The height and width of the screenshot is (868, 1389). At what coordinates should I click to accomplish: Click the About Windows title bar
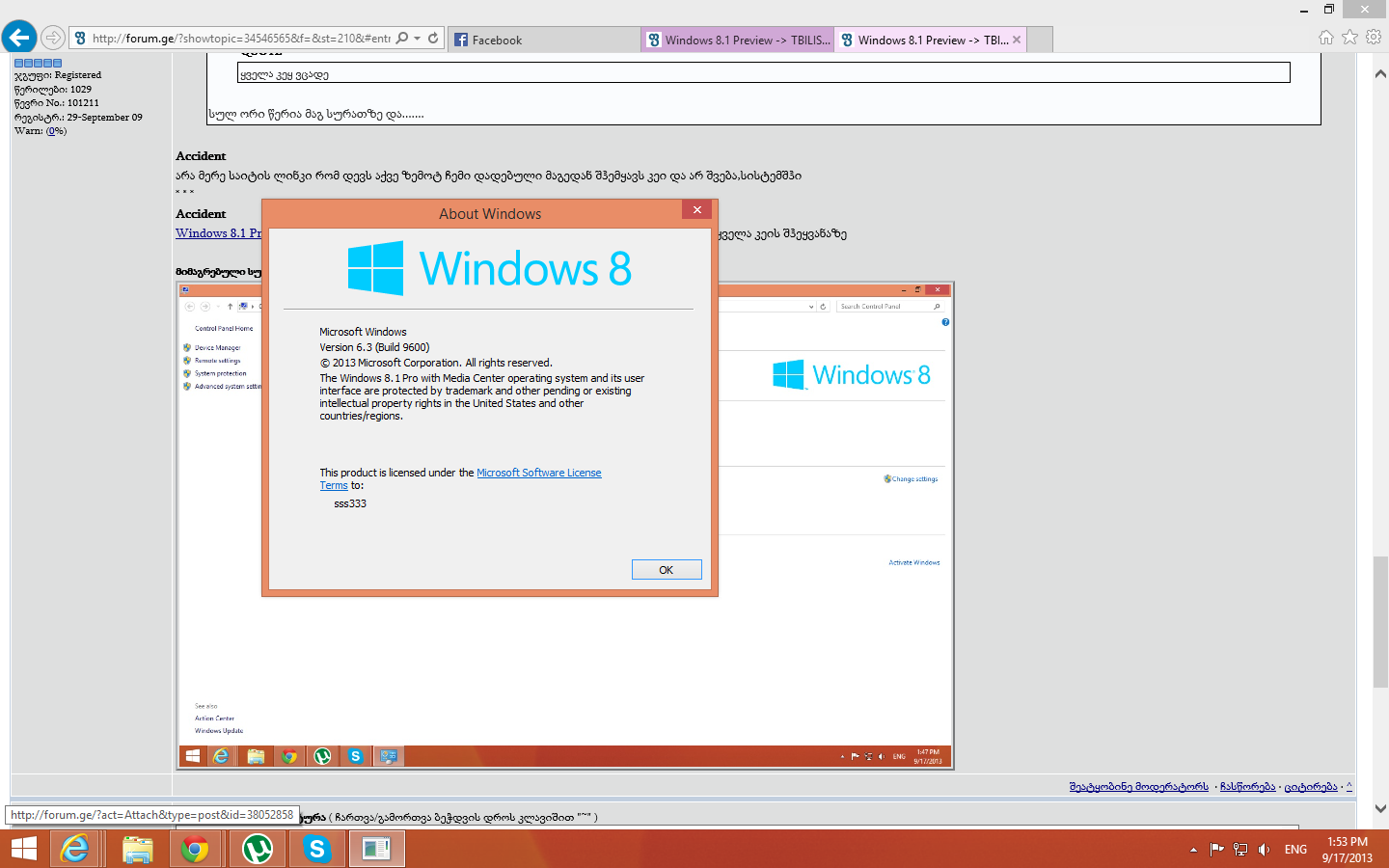pyautogui.click(x=490, y=213)
